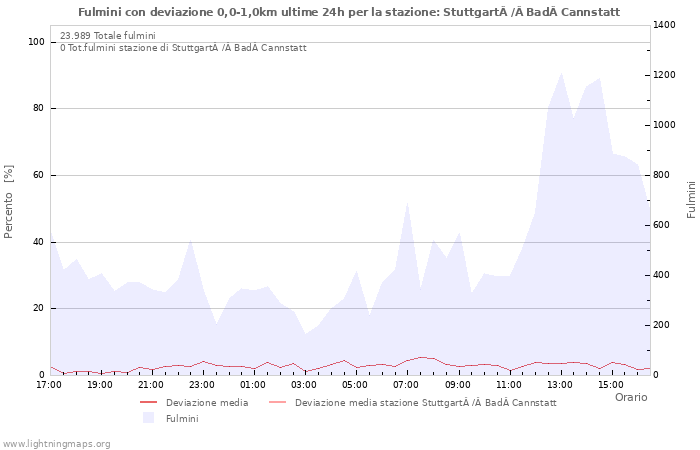Click the vertical Fulmini right axis title
The width and height of the screenshot is (700, 450).
690,199
